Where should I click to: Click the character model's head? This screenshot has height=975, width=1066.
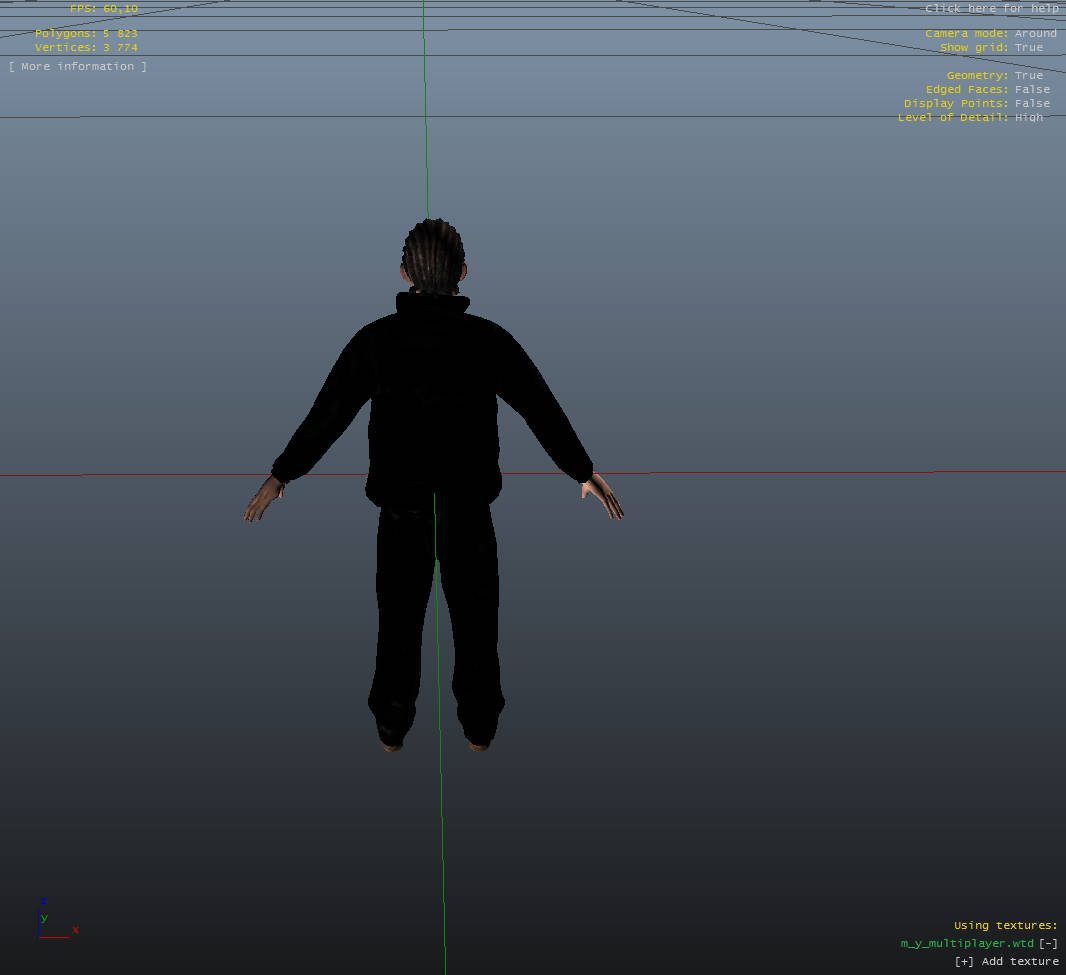433,256
